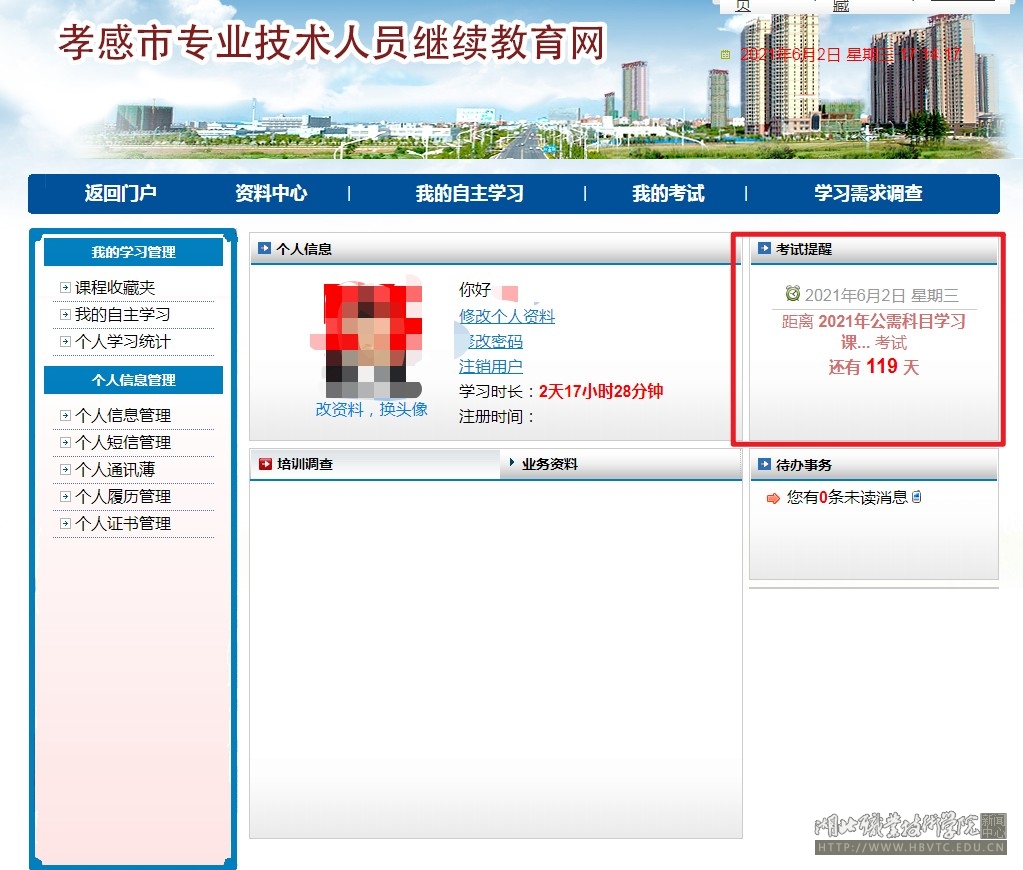Open 我的考试 in the navigation bar
This screenshot has width=1023, height=870.
668,194
